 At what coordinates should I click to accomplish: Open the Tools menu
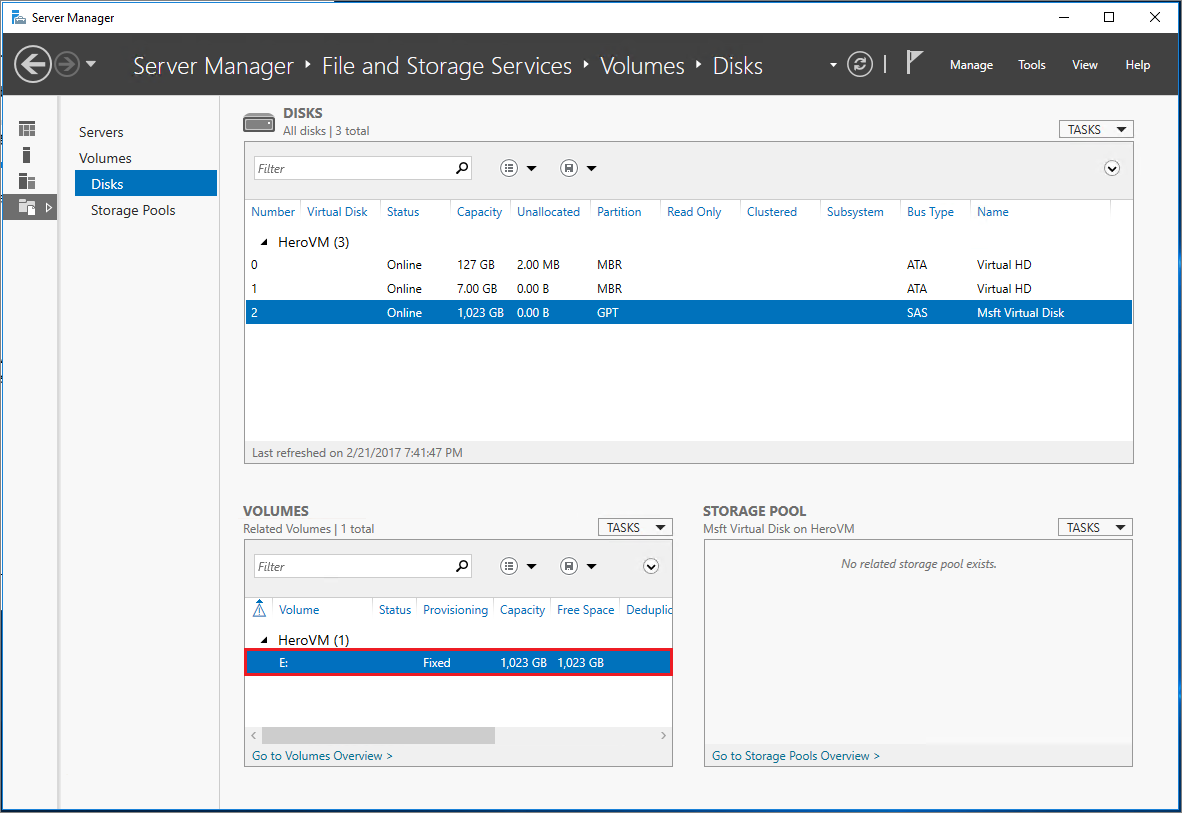coord(1031,65)
